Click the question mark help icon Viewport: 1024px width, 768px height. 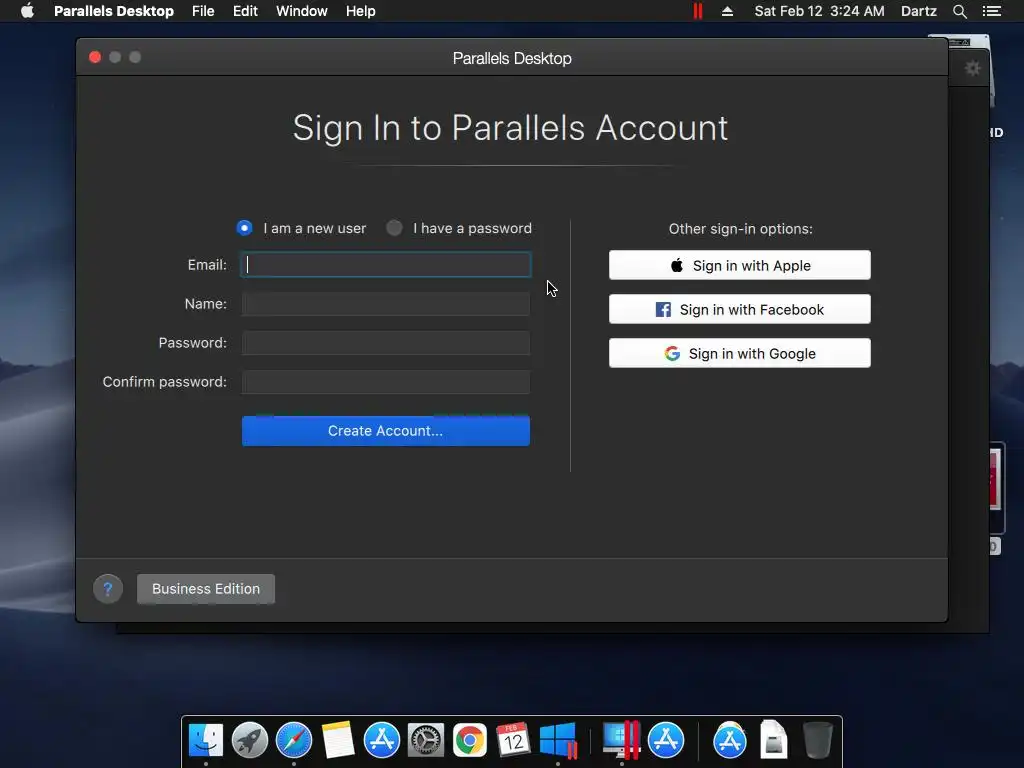(x=108, y=589)
